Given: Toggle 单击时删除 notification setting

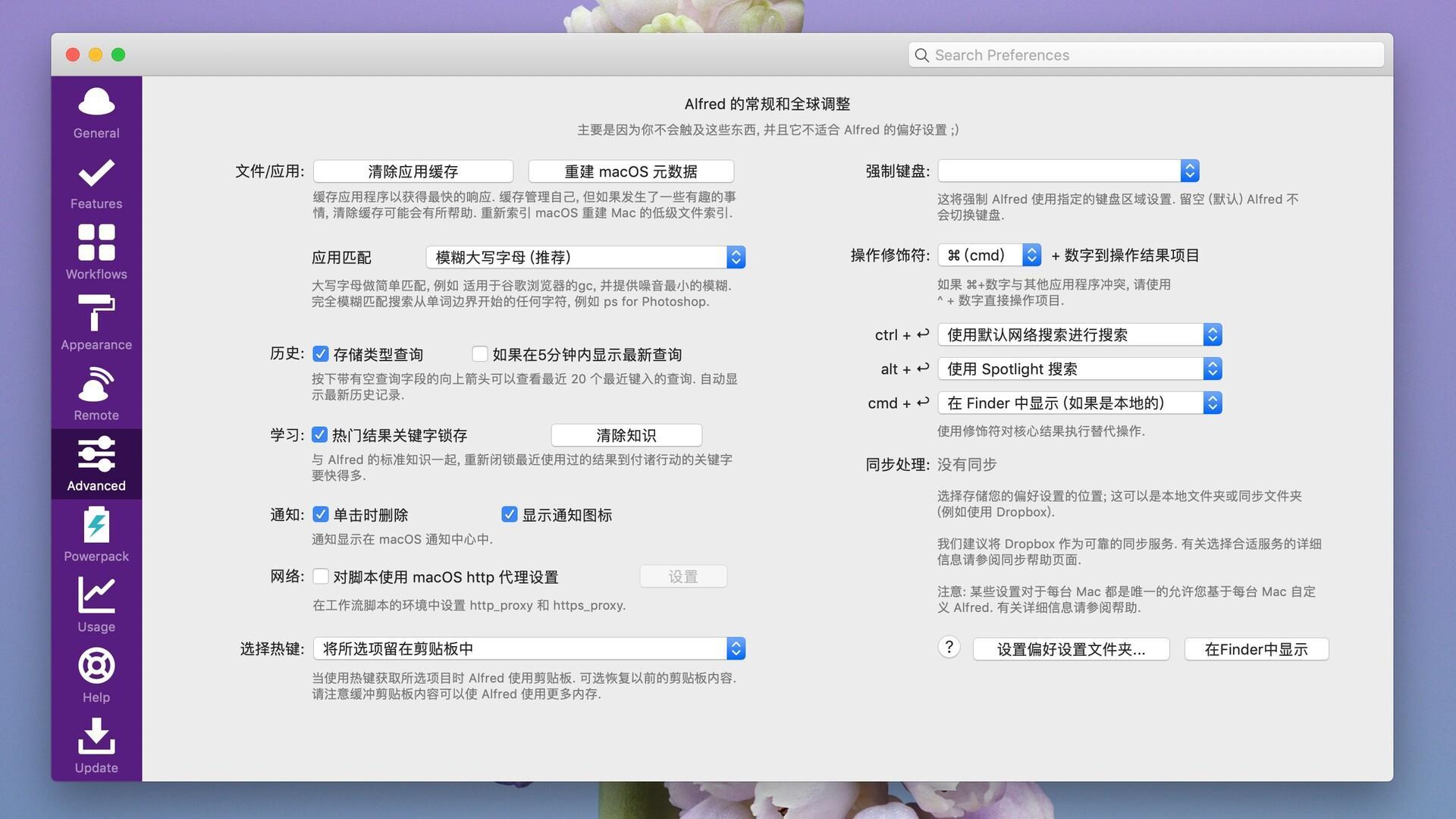Looking at the screenshot, I should (x=320, y=514).
